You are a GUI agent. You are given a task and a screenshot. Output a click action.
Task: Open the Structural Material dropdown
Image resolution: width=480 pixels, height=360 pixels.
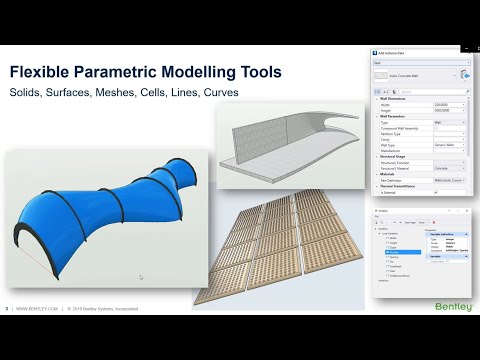coord(463,168)
